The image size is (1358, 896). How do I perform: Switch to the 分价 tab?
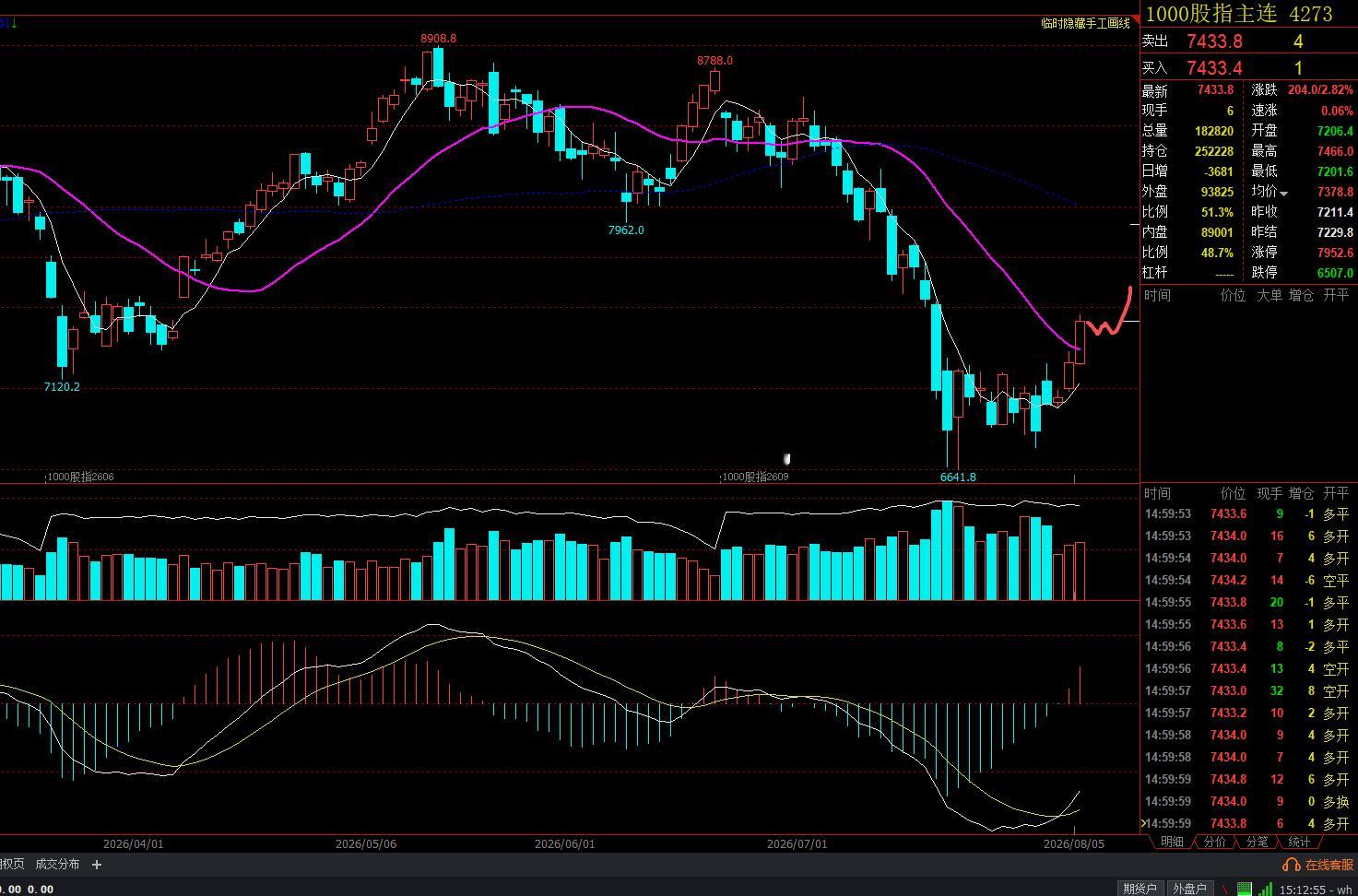click(1215, 842)
